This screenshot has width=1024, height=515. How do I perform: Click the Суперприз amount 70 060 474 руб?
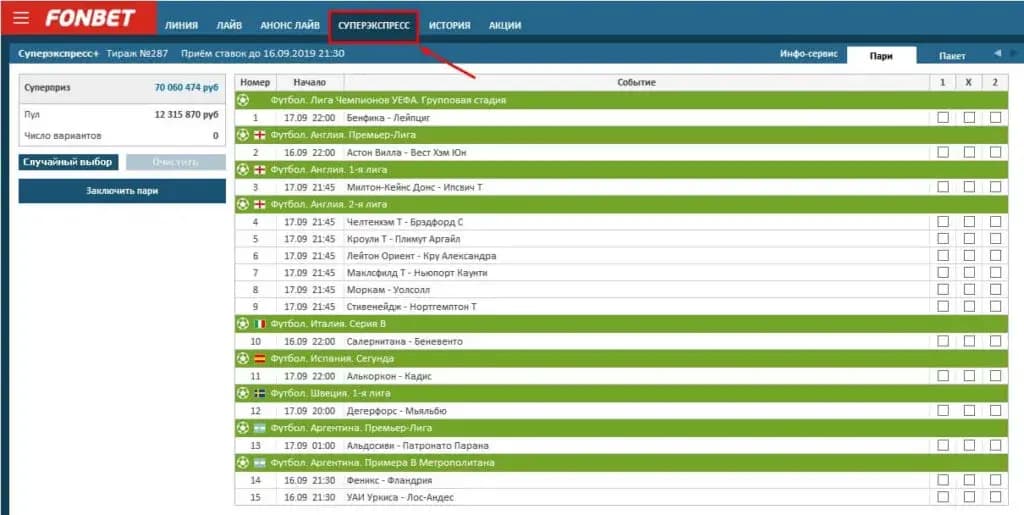(x=186, y=87)
